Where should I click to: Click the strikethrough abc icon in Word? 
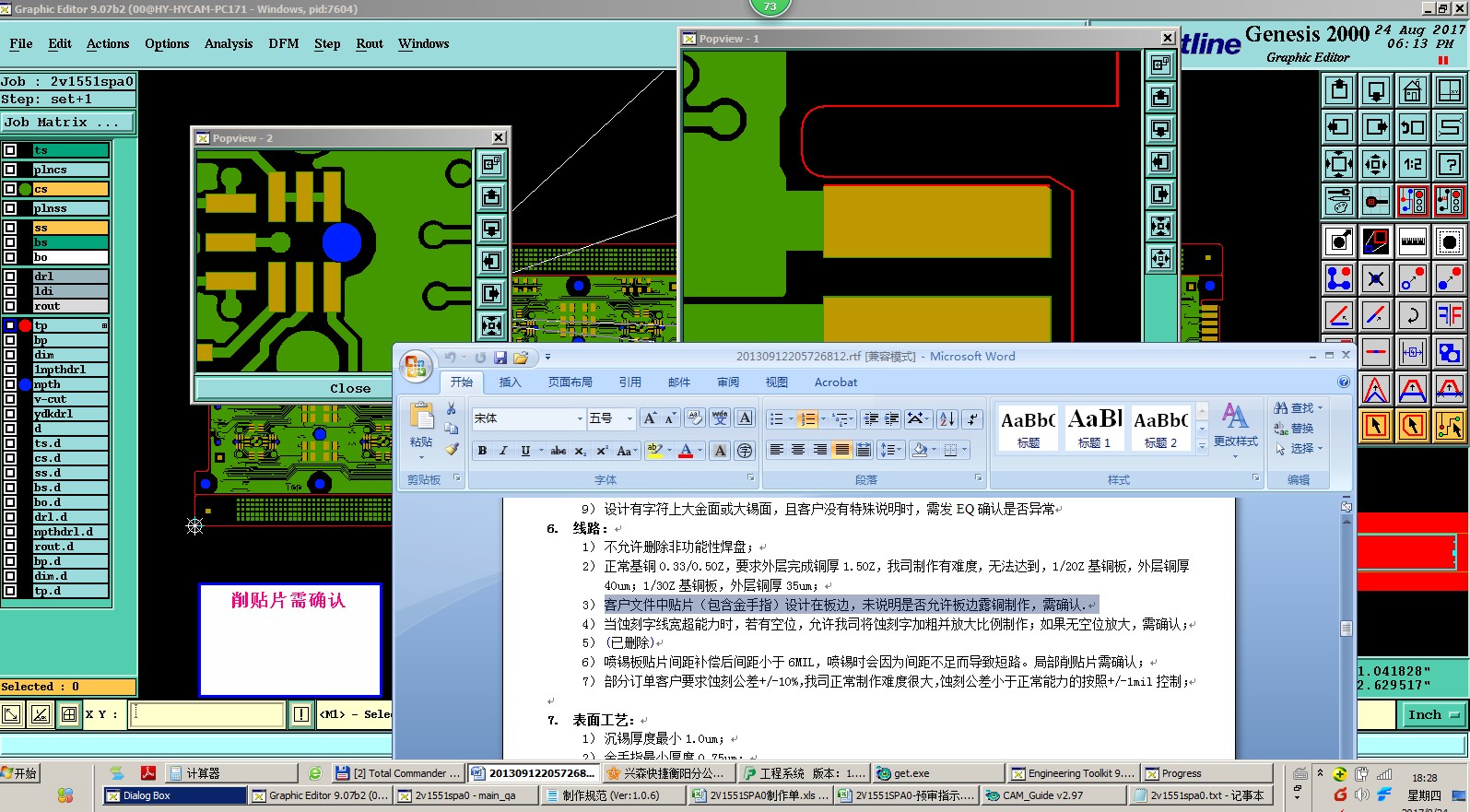click(559, 451)
